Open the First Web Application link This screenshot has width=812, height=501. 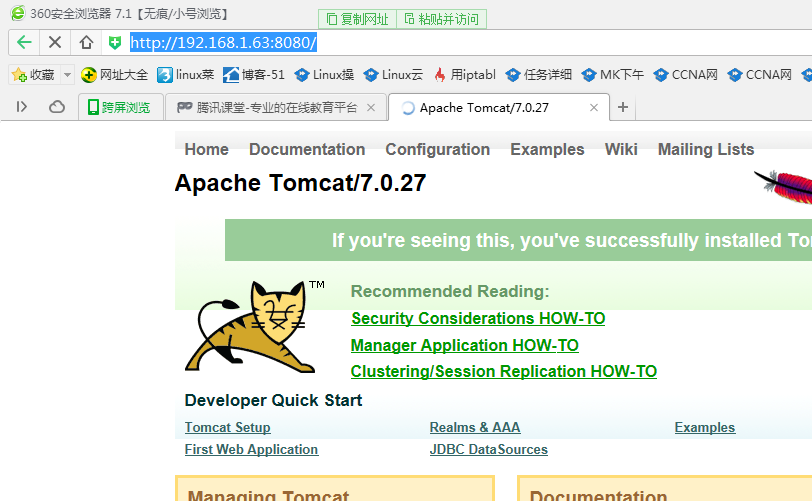tap(251, 449)
